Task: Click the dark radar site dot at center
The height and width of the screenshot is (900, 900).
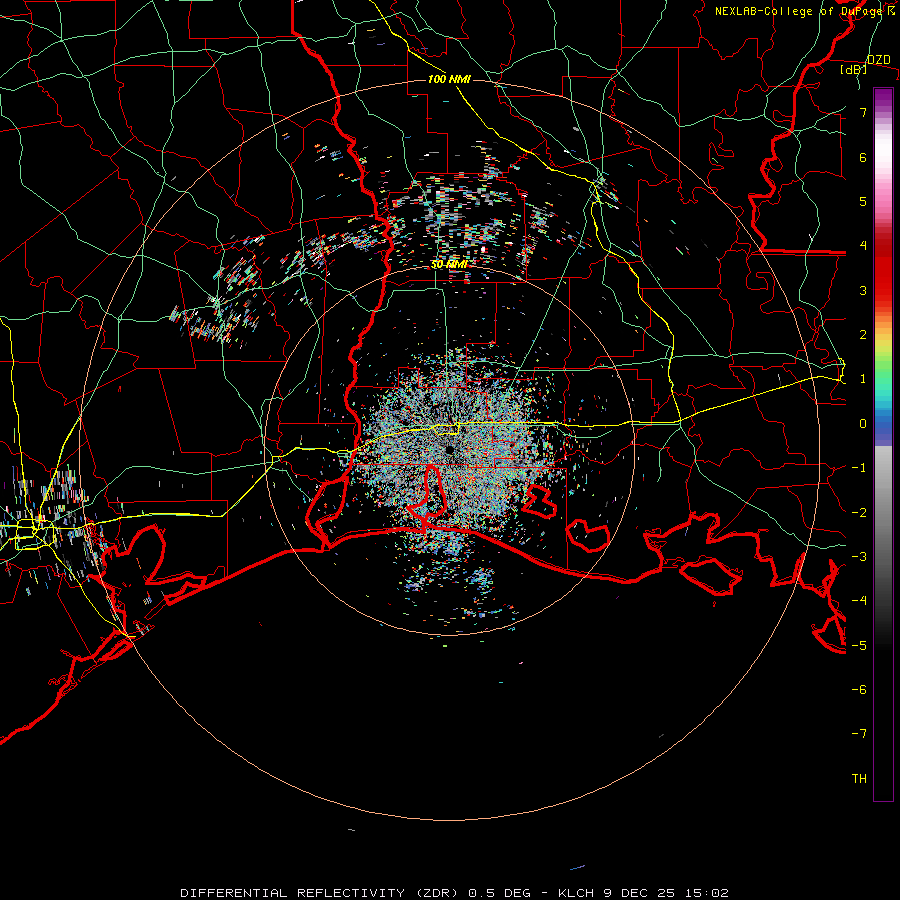Action: (449, 450)
